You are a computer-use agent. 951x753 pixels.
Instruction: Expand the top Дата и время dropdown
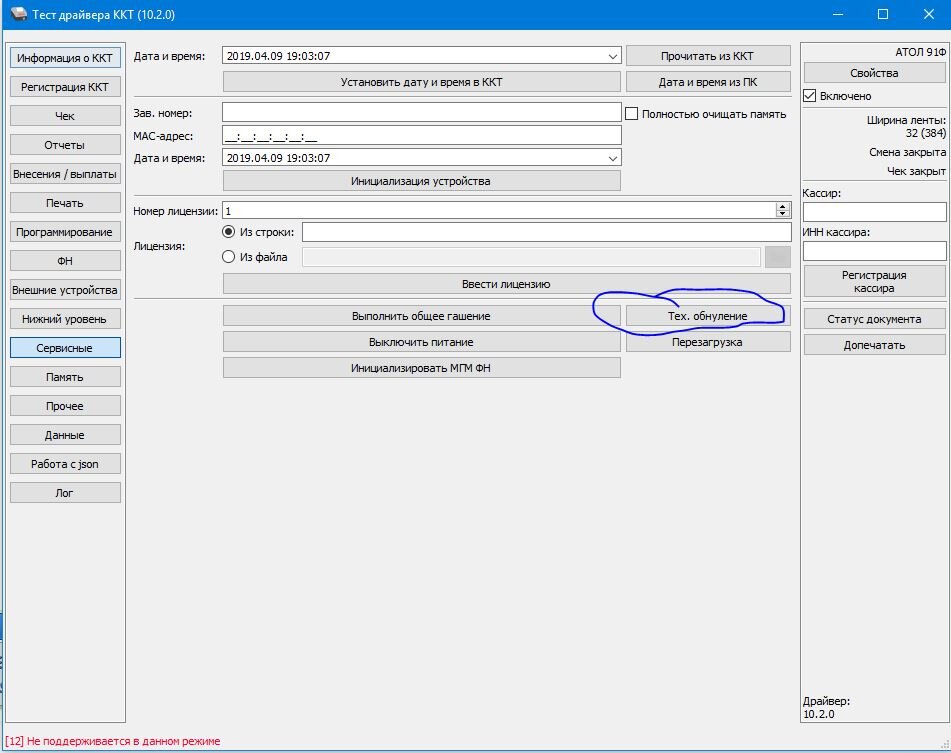coord(613,56)
